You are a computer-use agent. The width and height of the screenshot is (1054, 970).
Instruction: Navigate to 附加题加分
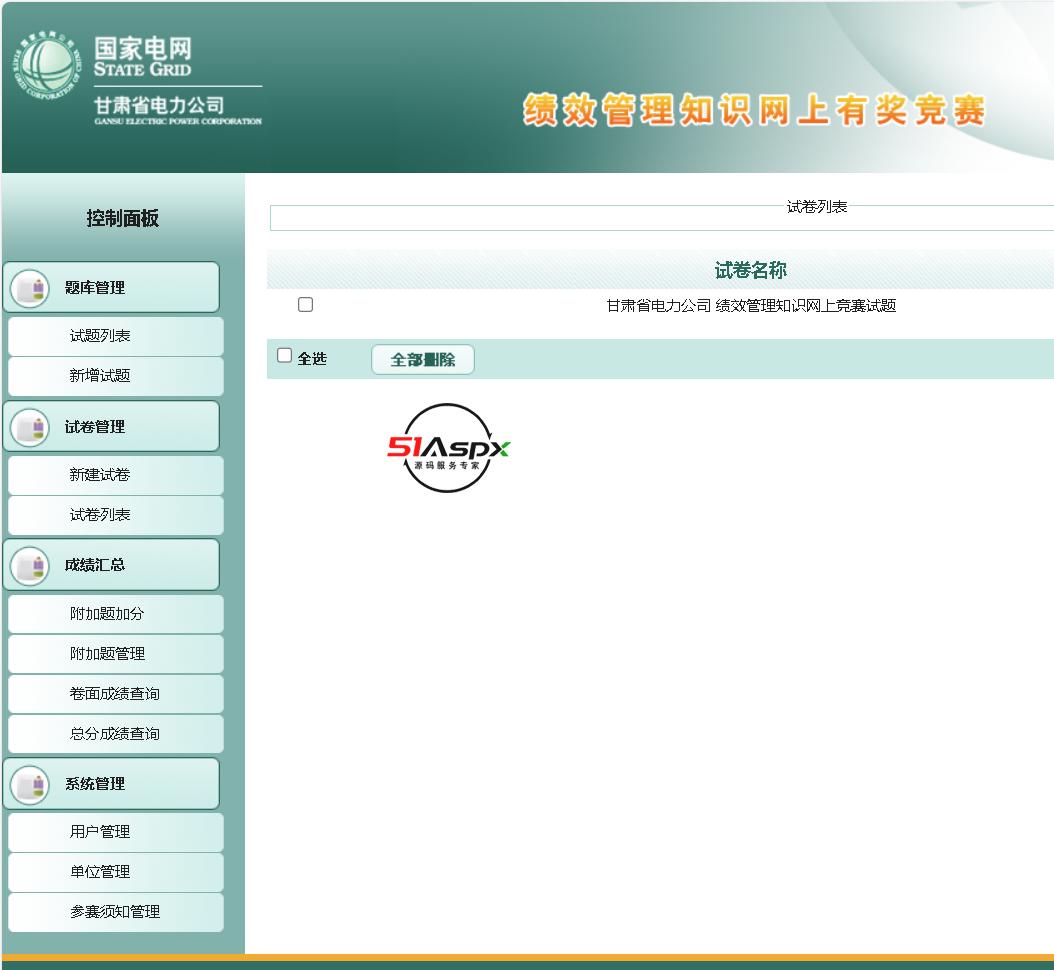coord(107,614)
